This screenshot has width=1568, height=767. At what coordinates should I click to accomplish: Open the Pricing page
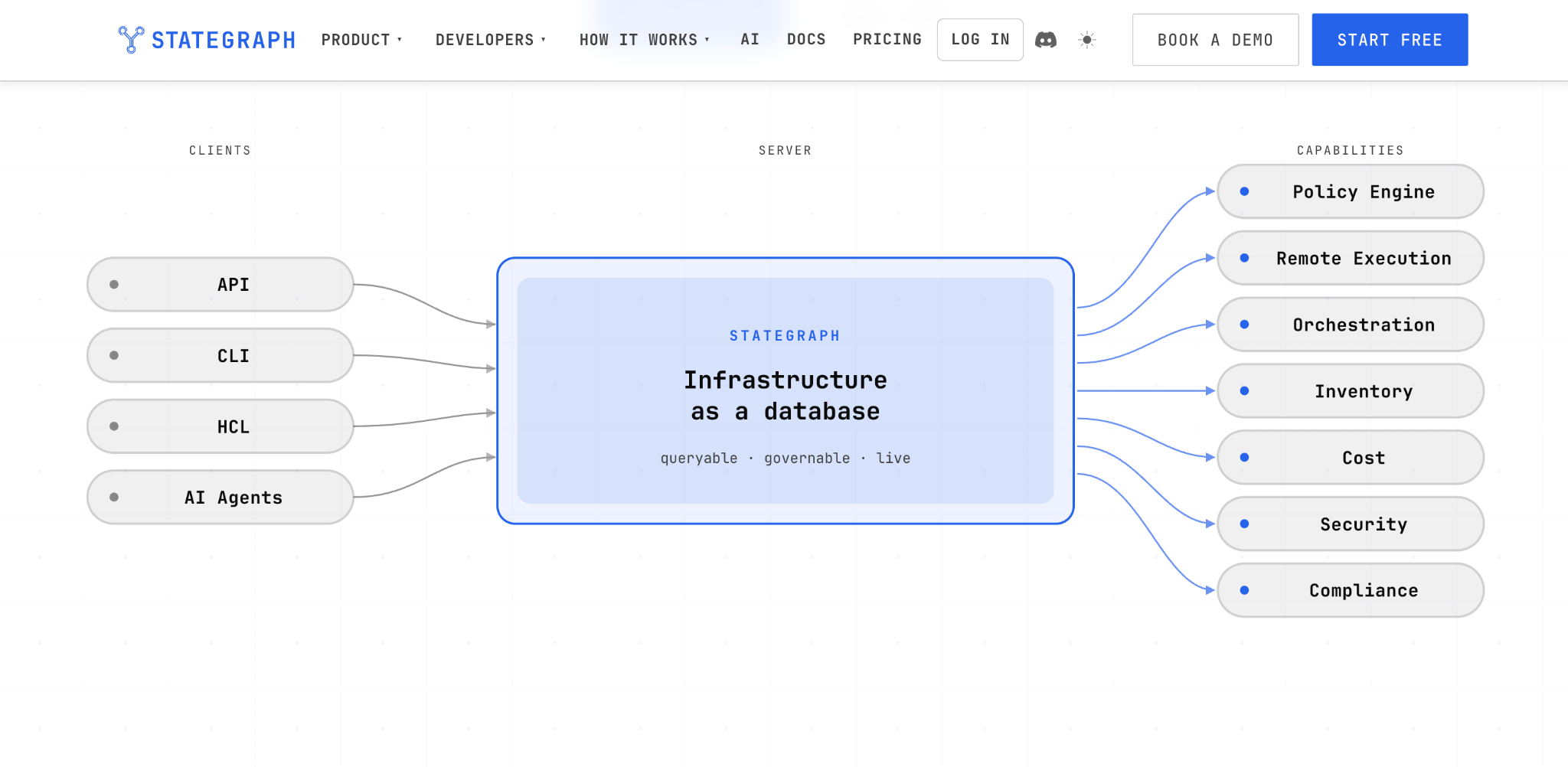pyautogui.click(x=887, y=40)
